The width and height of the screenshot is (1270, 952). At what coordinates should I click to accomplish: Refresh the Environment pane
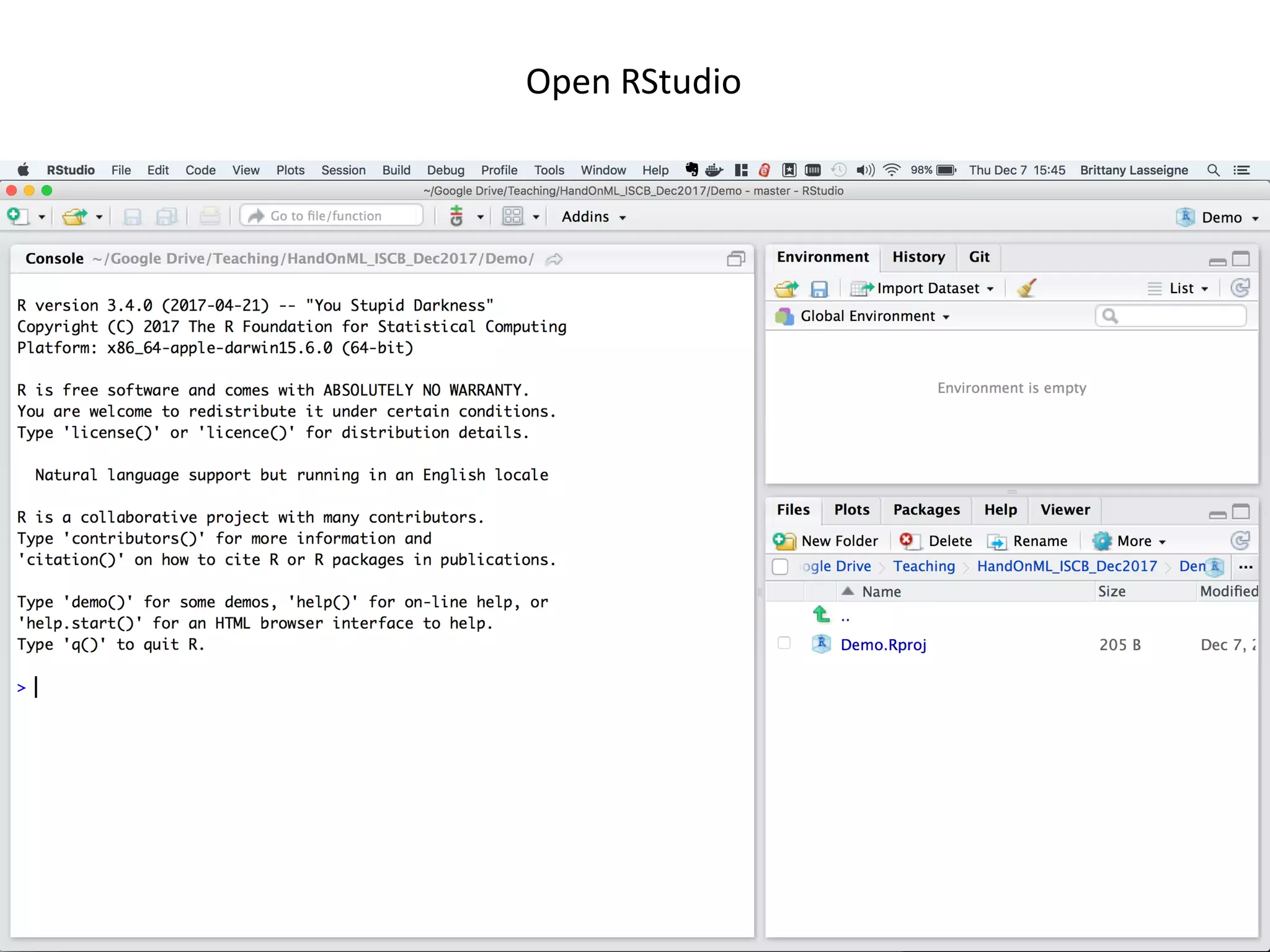click(1240, 288)
